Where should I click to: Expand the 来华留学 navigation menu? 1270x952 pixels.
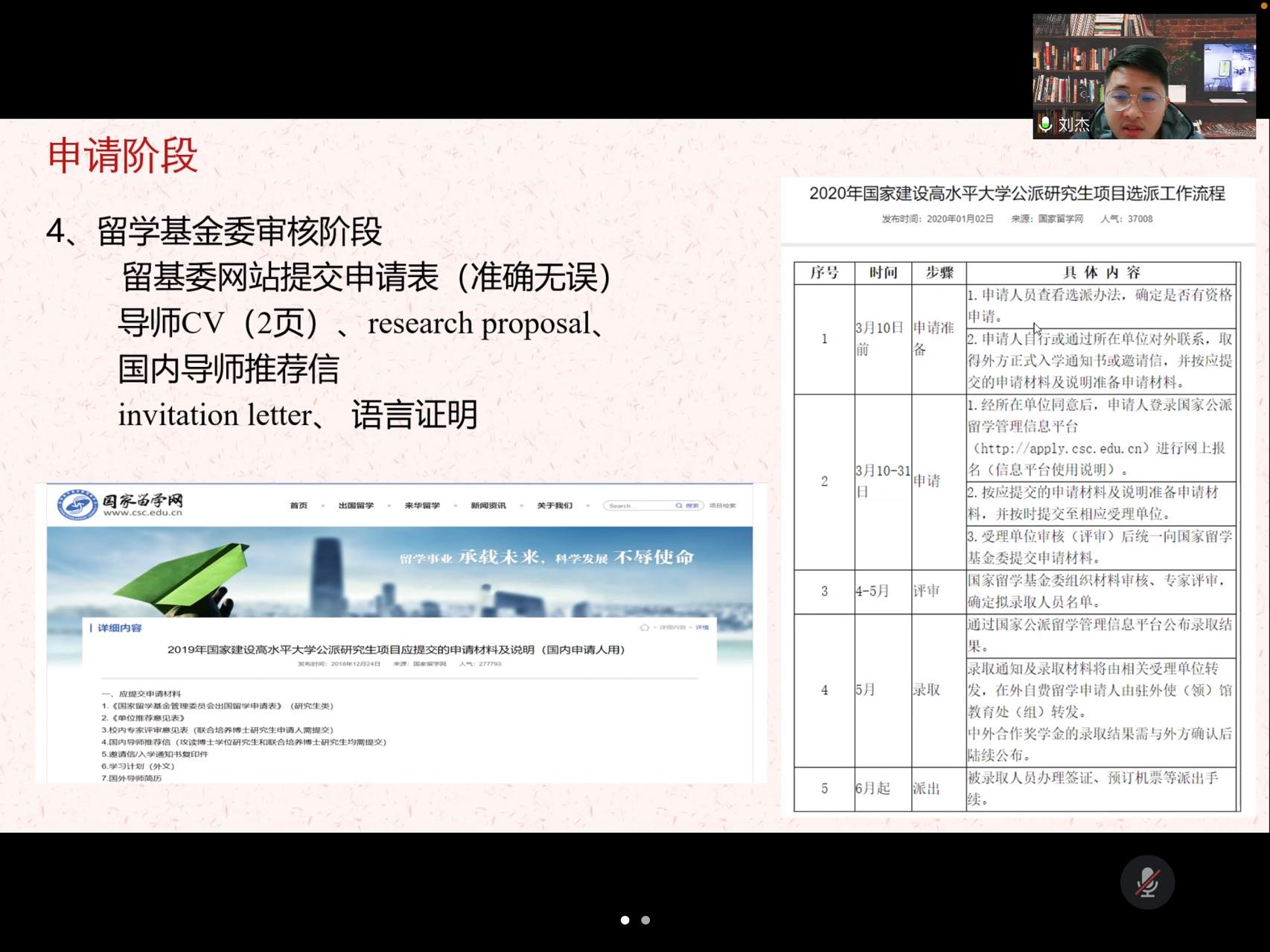tap(422, 505)
